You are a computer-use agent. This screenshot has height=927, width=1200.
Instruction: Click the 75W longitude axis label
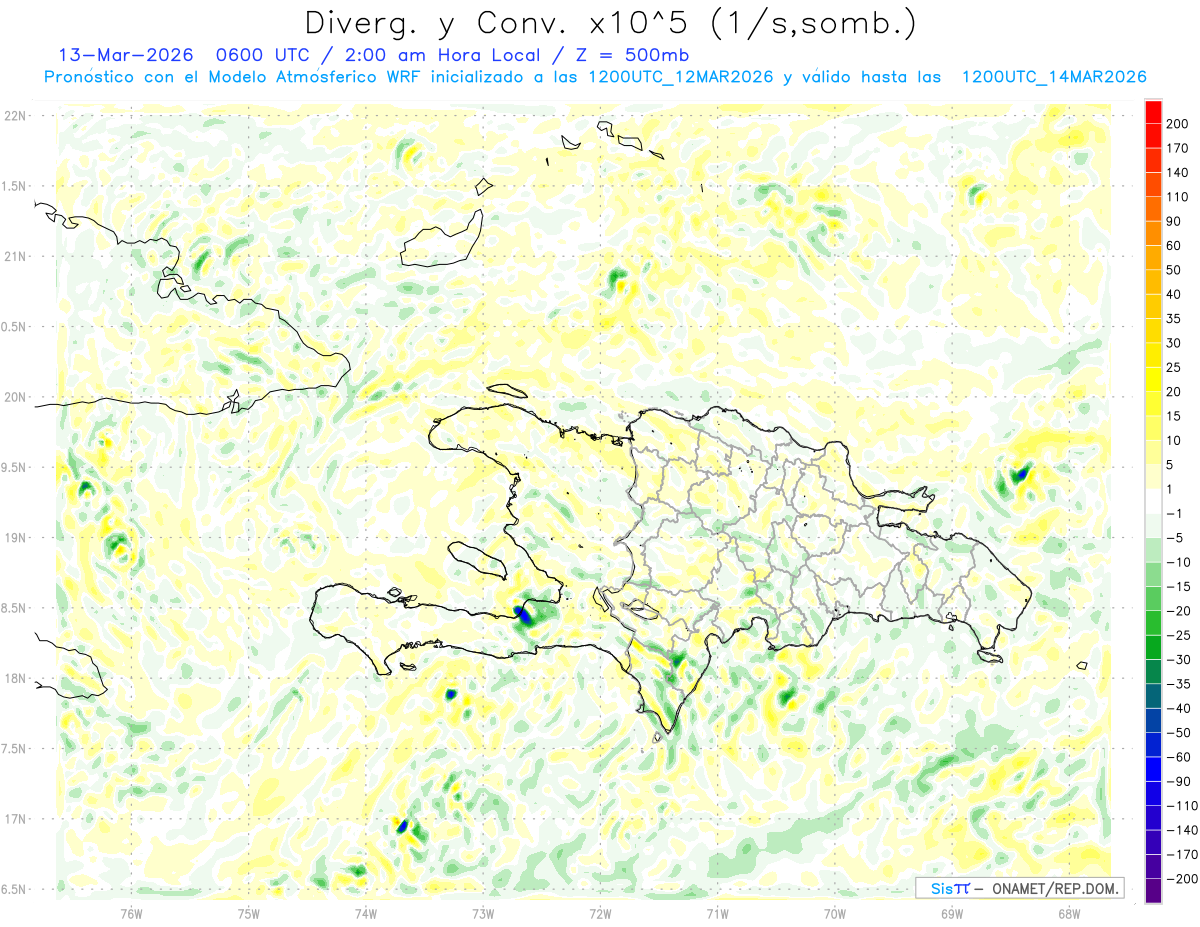[248, 913]
